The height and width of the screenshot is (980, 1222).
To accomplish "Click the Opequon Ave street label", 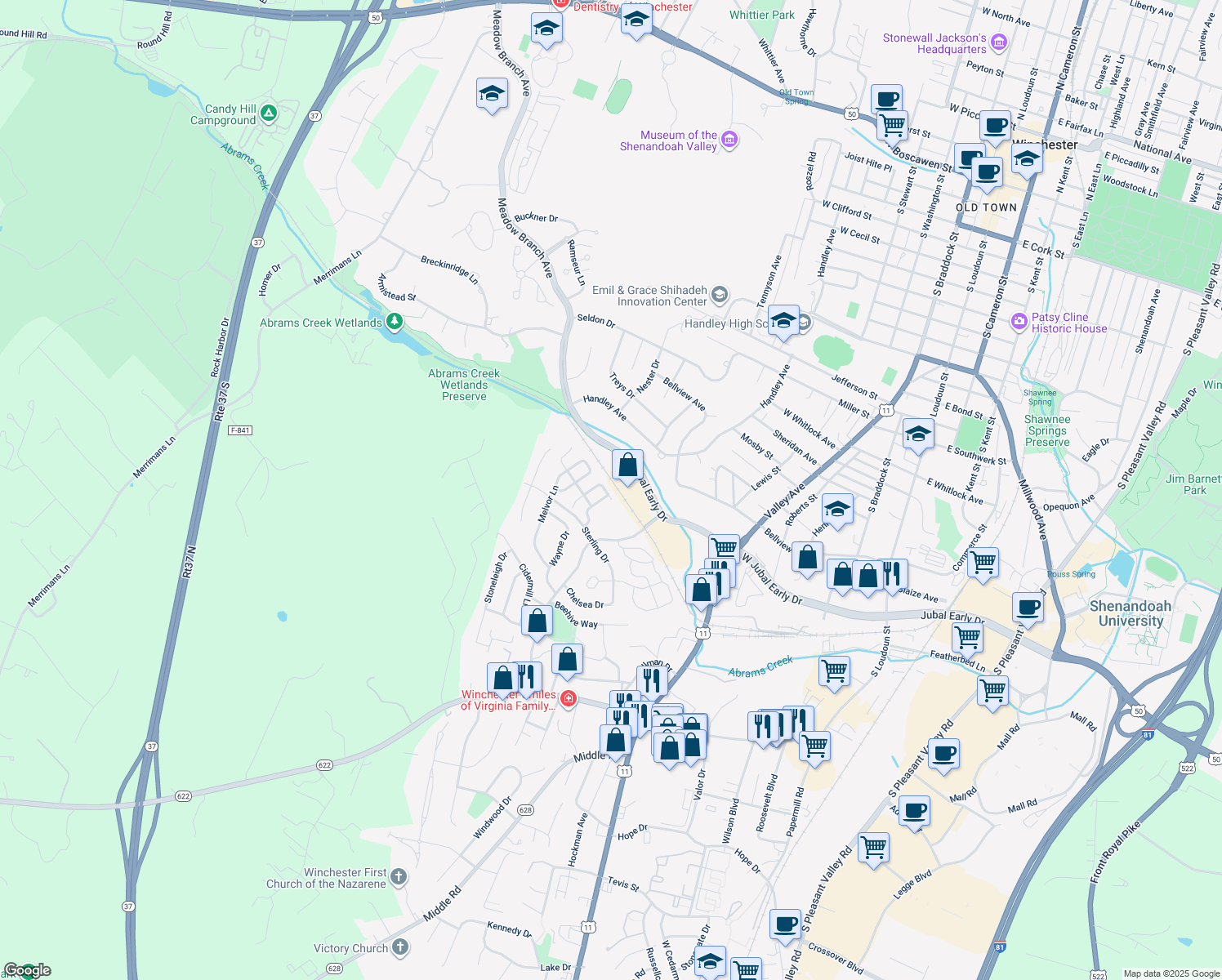I will [1069, 503].
